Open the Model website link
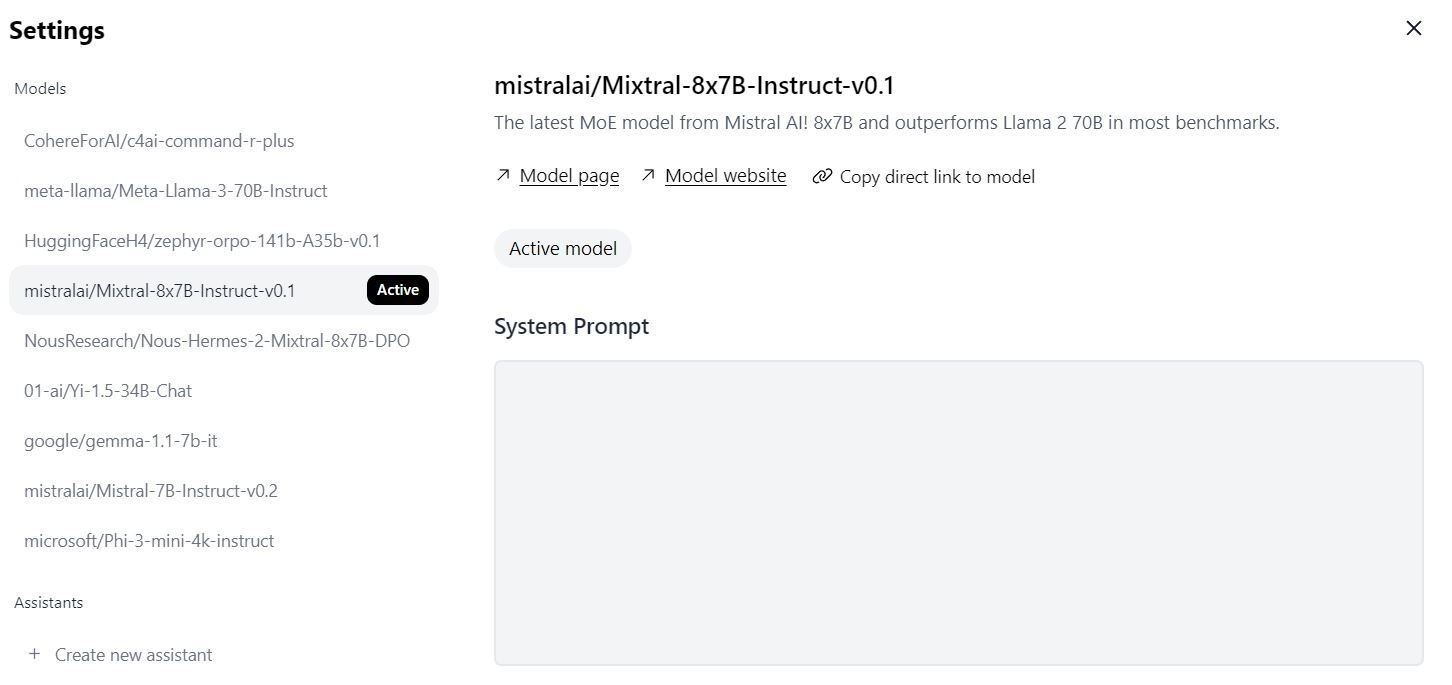 point(725,176)
